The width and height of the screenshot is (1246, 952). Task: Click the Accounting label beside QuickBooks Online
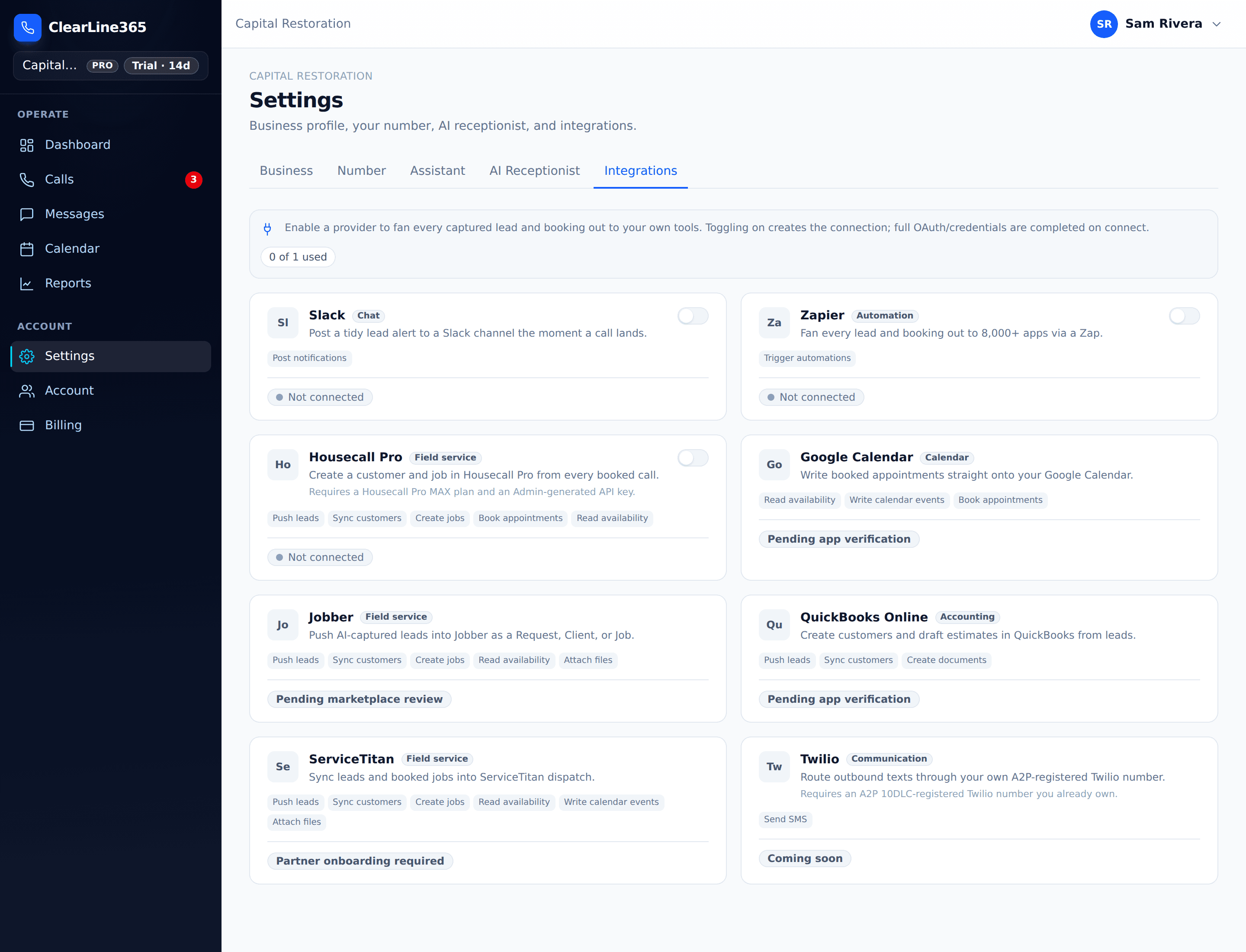967,617
